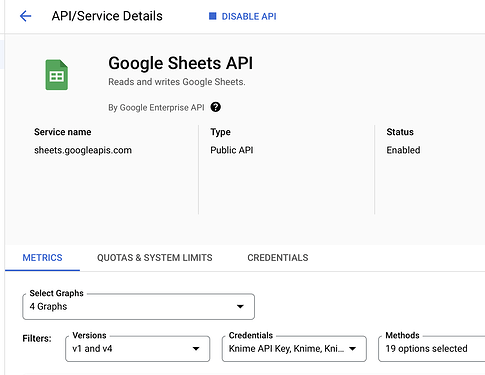Open the Credentials tab
485x375 pixels.
pos(278,258)
